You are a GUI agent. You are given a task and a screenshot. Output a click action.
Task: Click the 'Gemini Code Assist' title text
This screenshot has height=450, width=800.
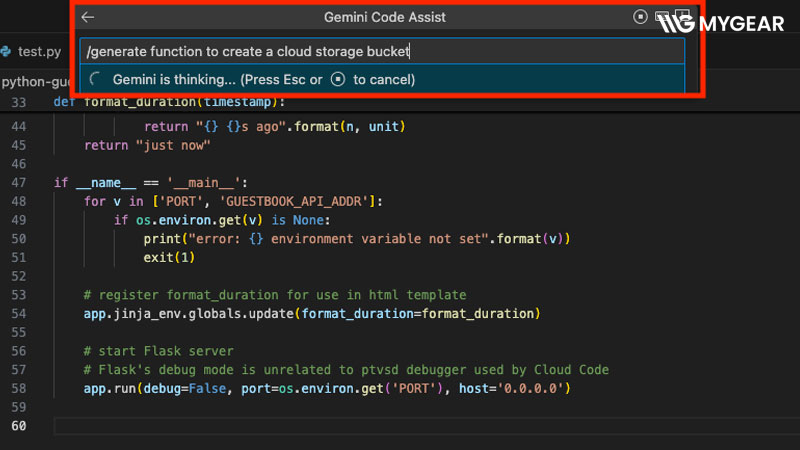pos(385,17)
